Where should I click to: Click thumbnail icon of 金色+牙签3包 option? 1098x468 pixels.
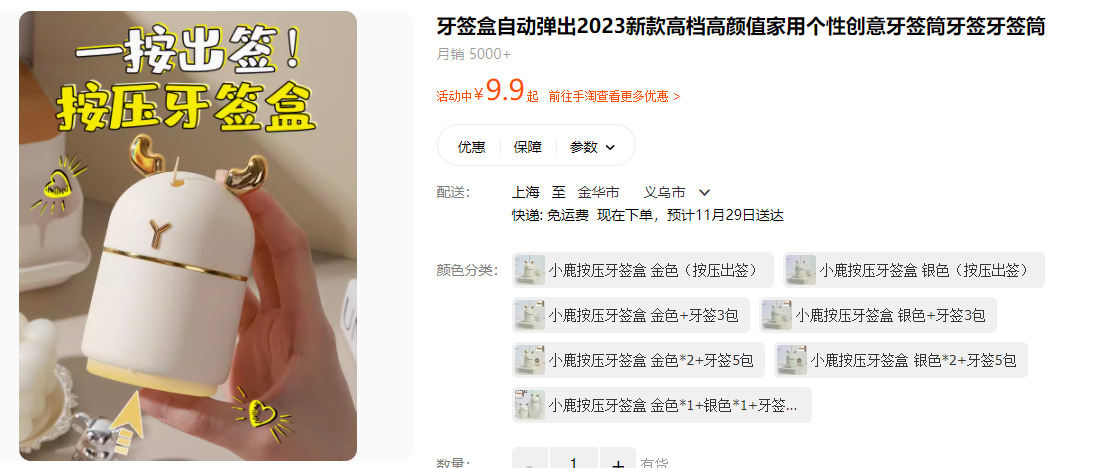[x=530, y=315]
